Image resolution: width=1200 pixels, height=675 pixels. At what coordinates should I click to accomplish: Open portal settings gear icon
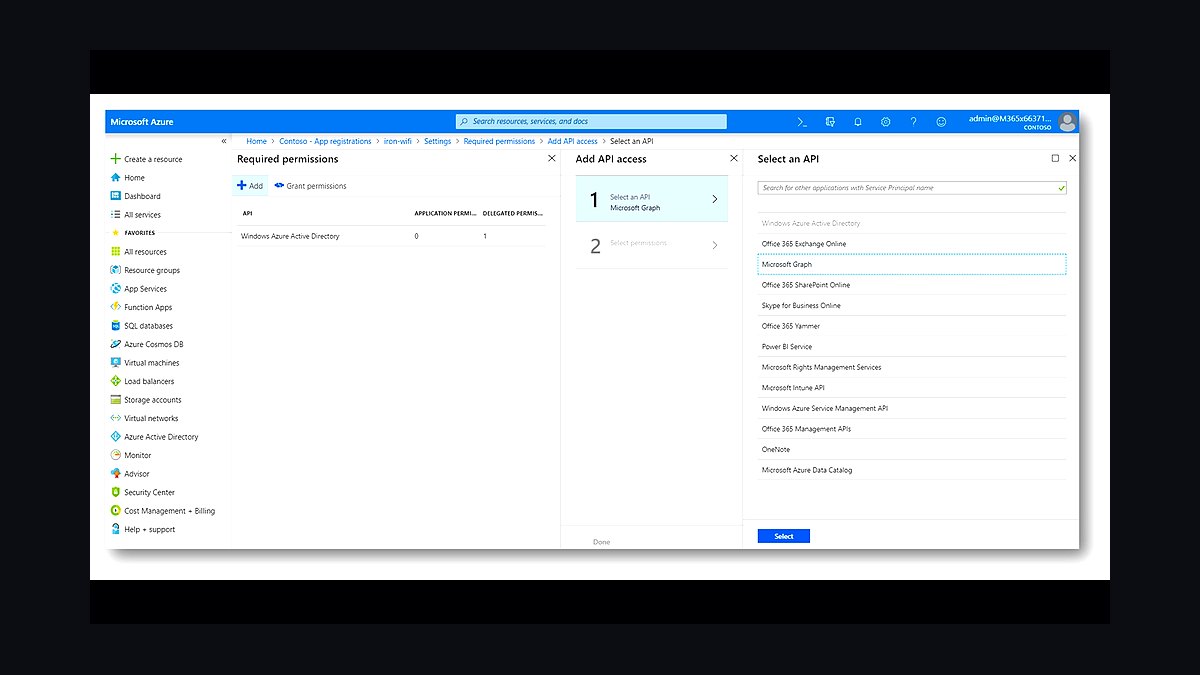click(886, 122)
